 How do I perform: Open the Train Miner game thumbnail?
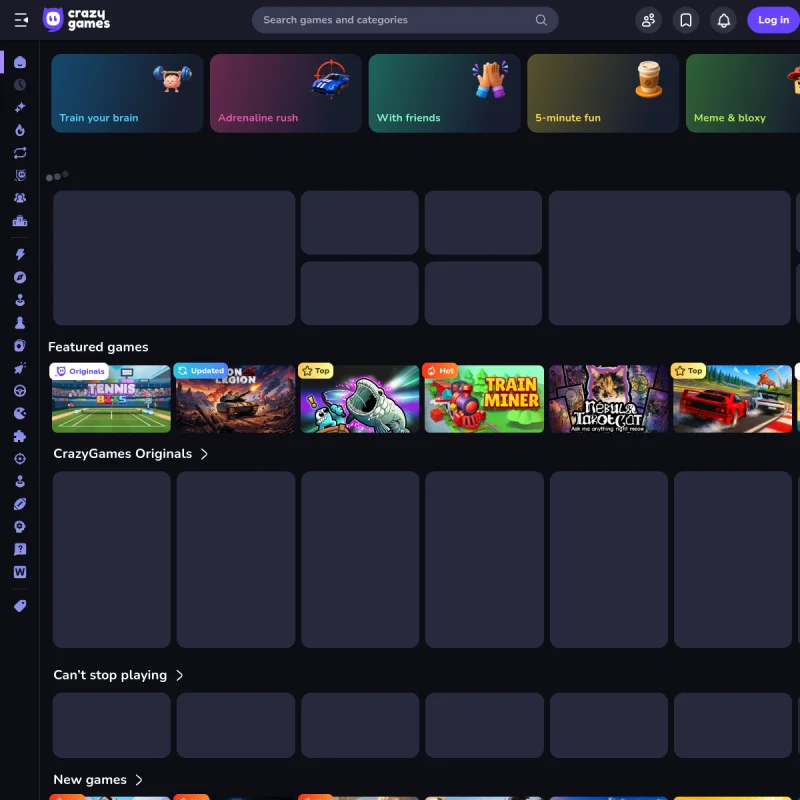[484, 399]
